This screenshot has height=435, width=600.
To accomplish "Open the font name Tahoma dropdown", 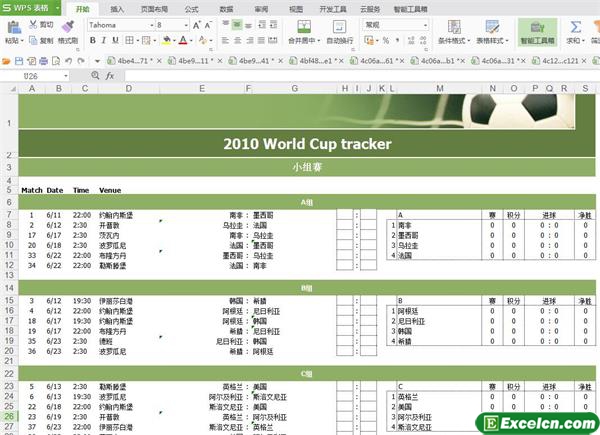I will pyautogui.click(x=152, y=25).
